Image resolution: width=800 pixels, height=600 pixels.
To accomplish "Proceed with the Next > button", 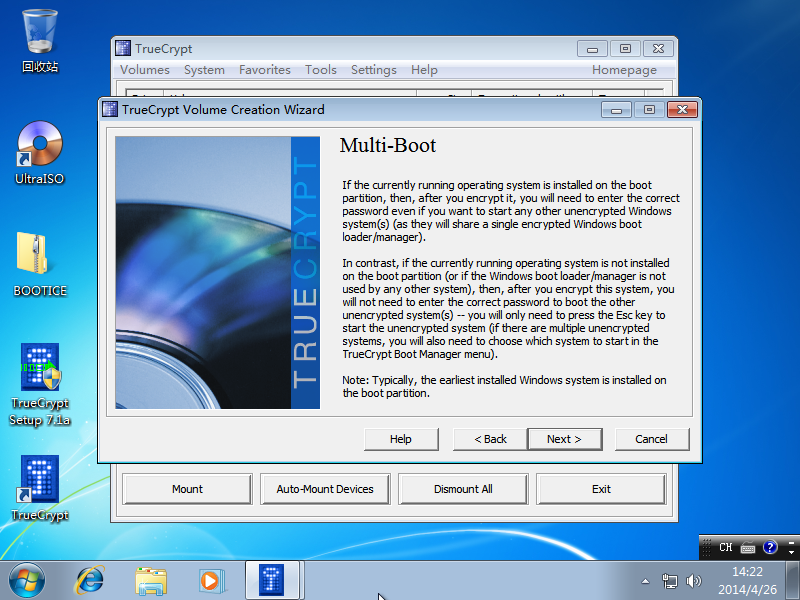I will pos(565,439).
